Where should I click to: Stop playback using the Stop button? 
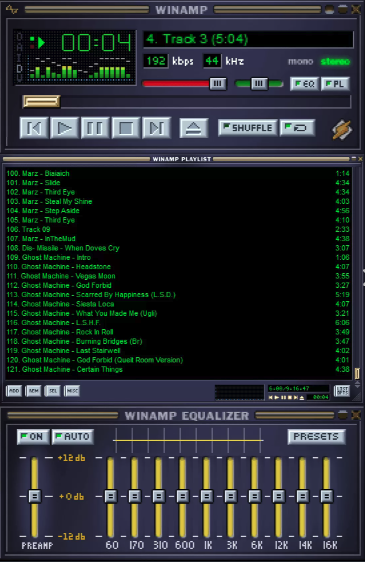(x=126, y=128)
